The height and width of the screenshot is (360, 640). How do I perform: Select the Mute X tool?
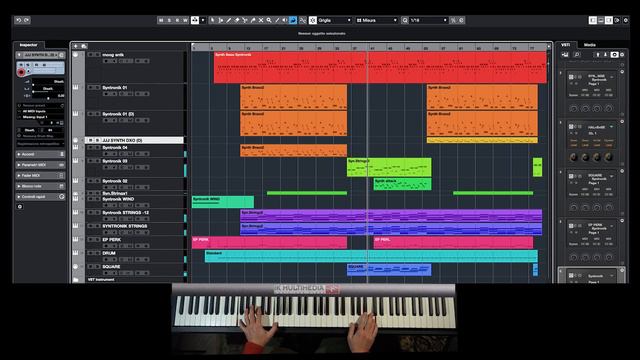(x=261, y=20)
